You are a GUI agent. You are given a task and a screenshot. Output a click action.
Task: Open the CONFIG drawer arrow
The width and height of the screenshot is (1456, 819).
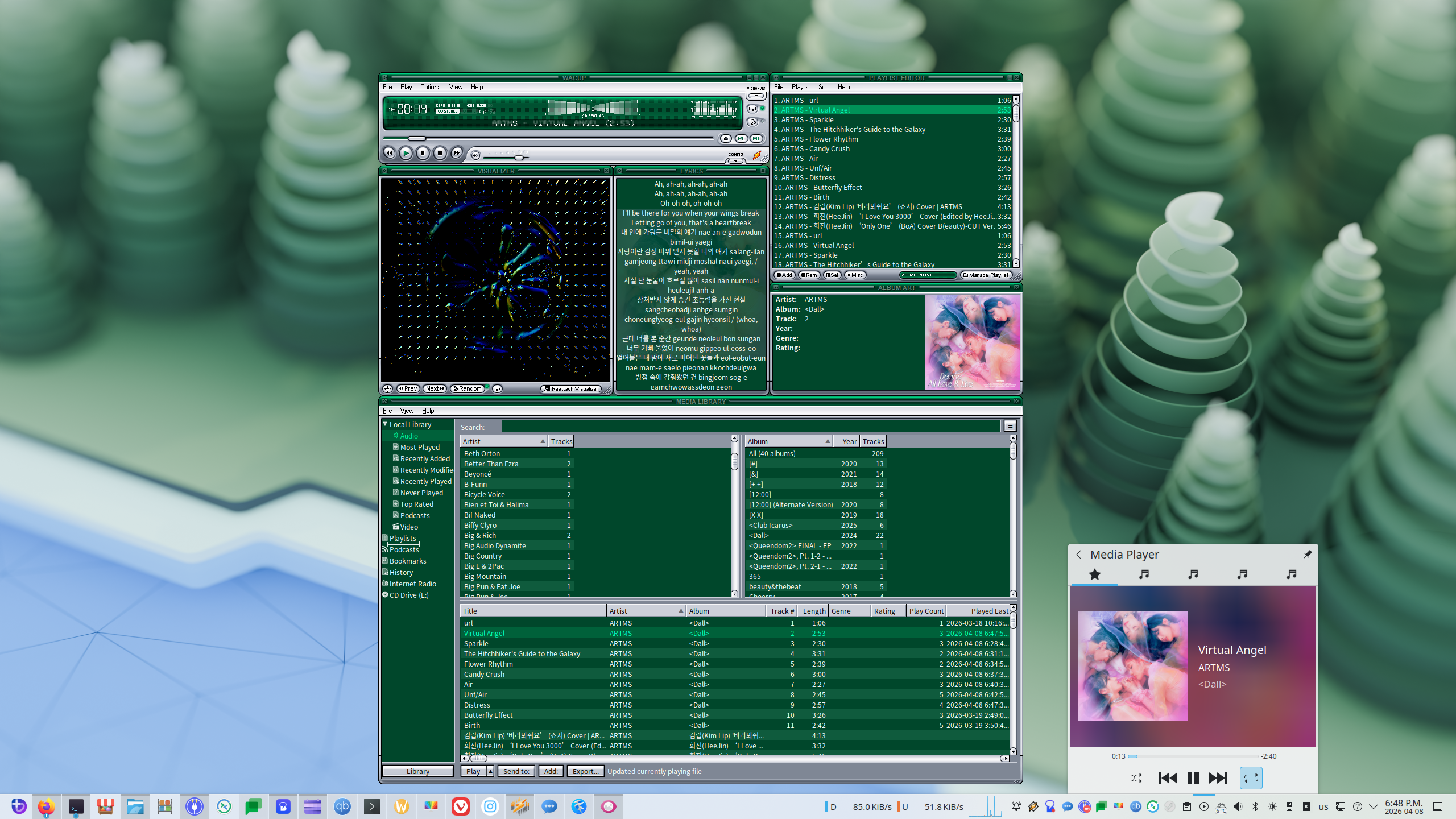(735, 161)
